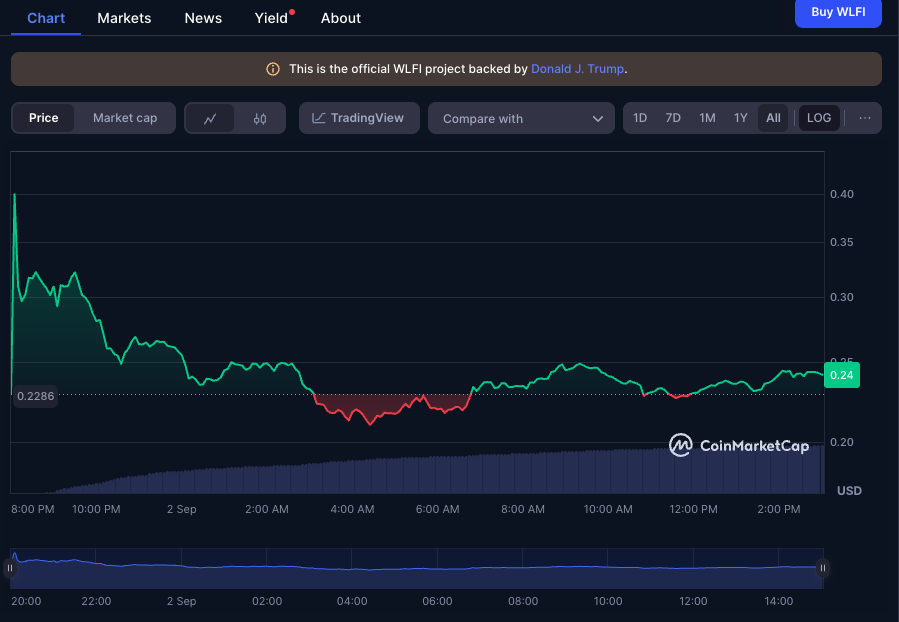Click the 2:00 PM time axis label
The height and width of the screenshot is (622, 899).
click(779, 509)
